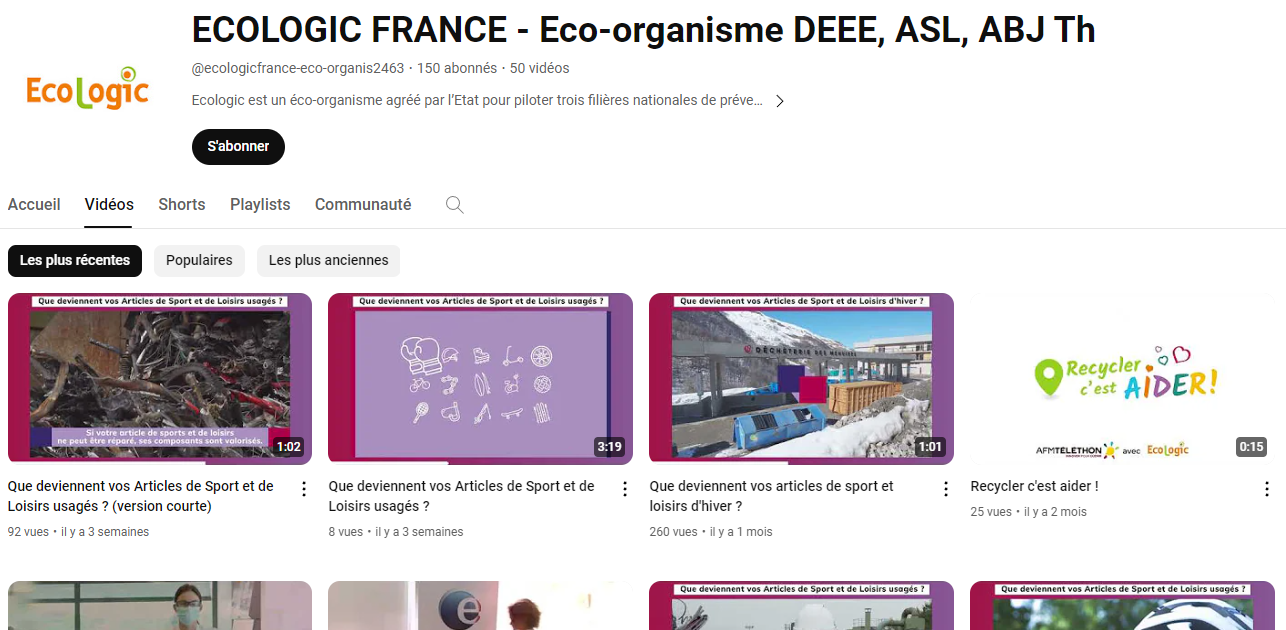Click the Ecologic channel logo
The width and height of the screenshot is (1286, 630).
pos(88,90)
